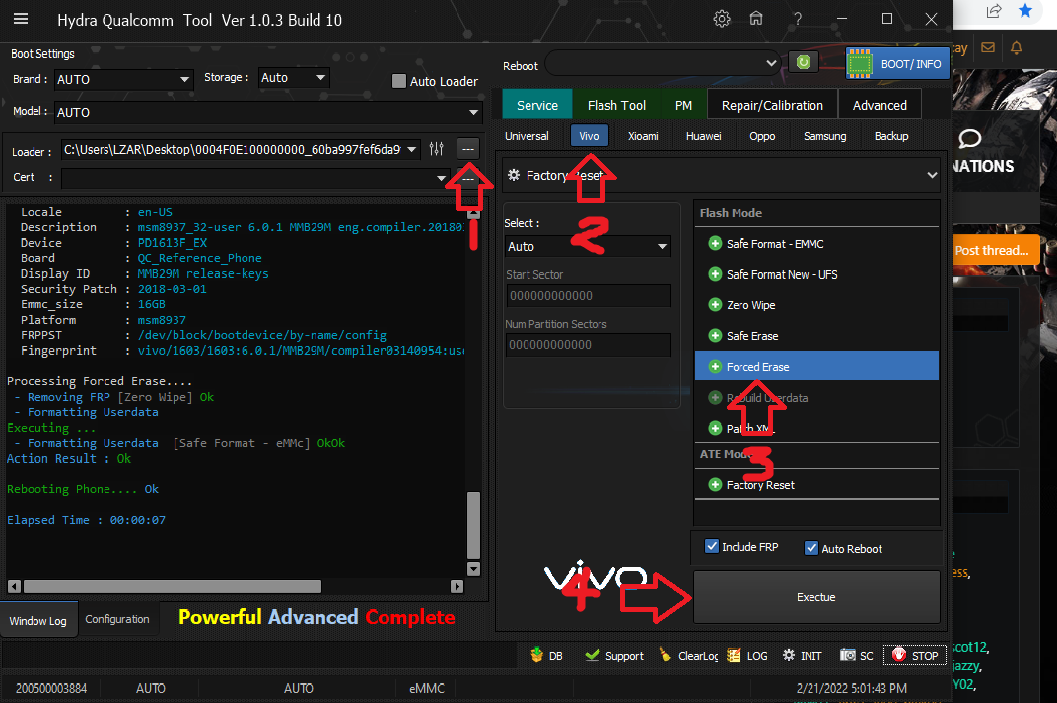
Task: Select the Patch XML flash option
Action: click(x=816, y=428)
